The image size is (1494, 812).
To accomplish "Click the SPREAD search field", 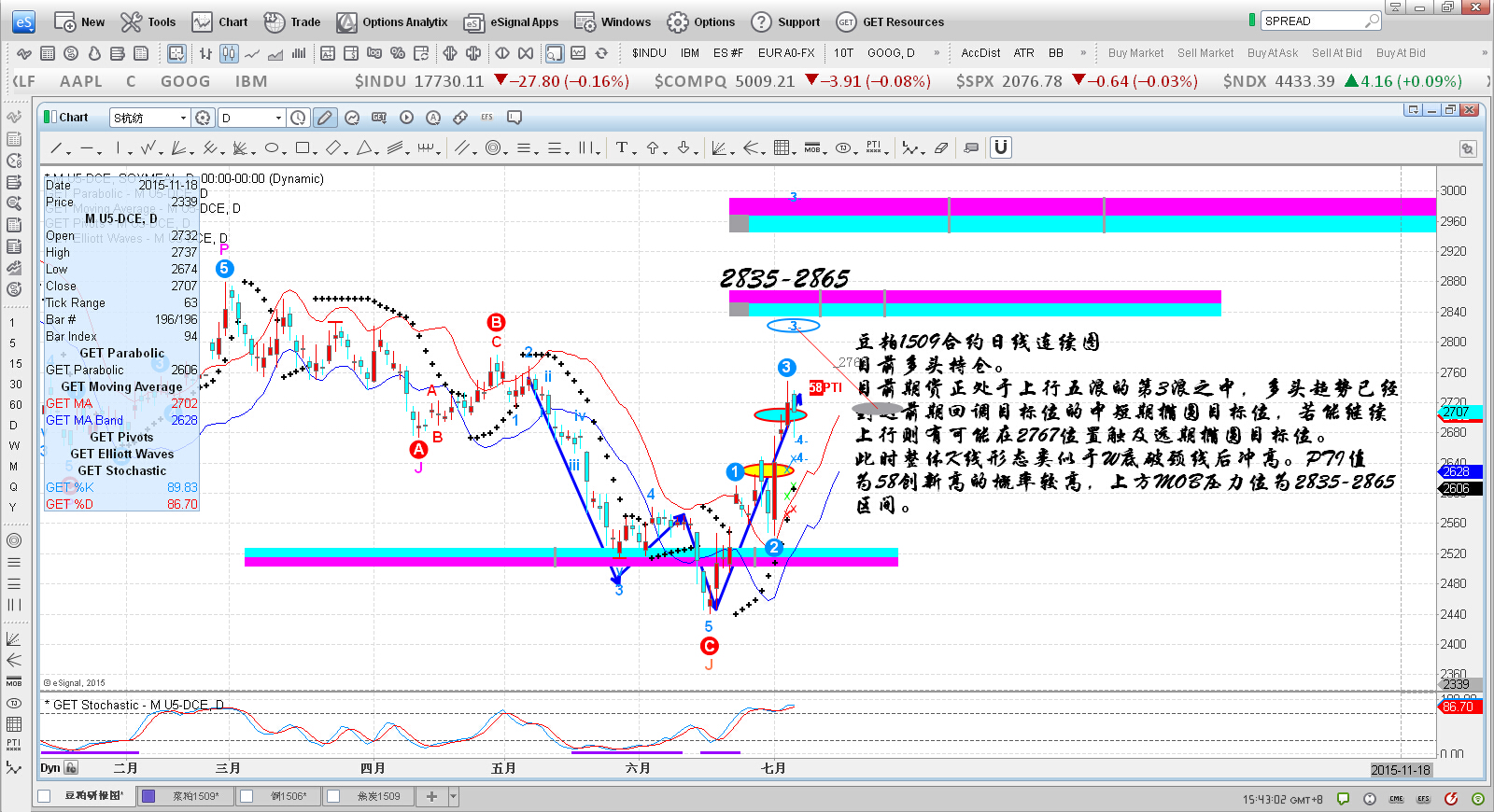I will click(x=1321, y=21).
